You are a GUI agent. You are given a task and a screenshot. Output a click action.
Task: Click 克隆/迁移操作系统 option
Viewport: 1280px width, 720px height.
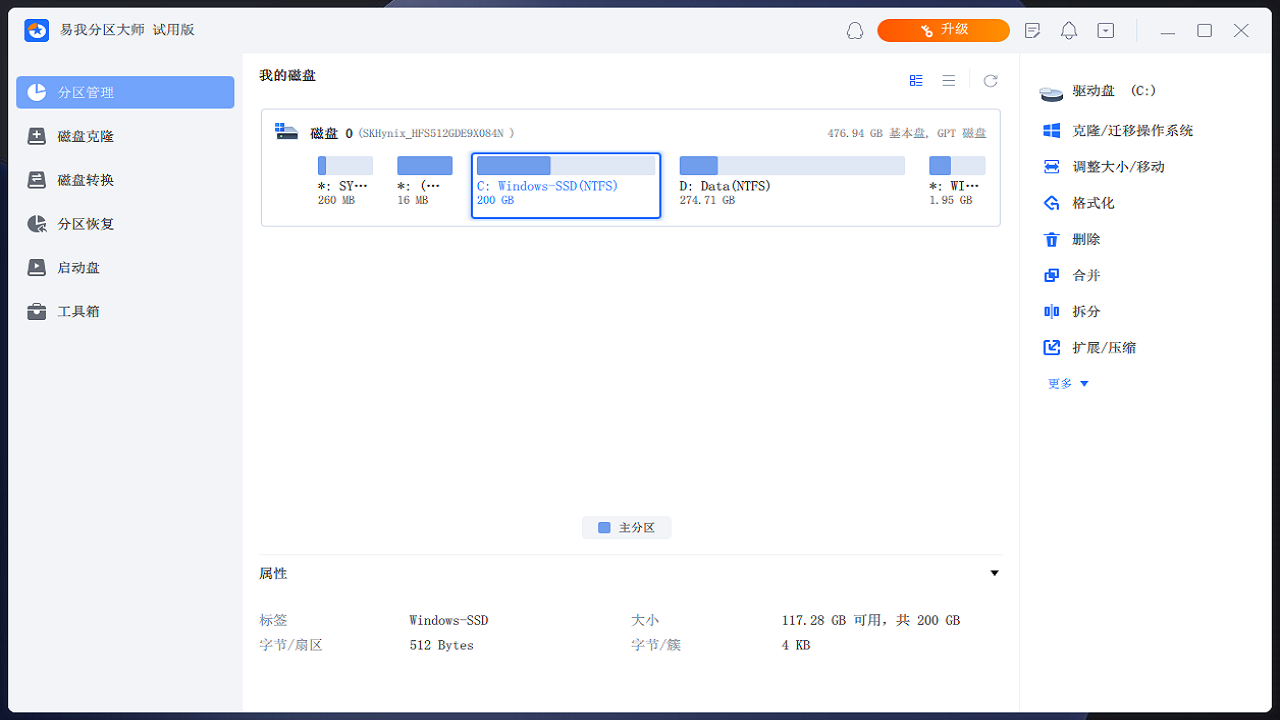1132,131
